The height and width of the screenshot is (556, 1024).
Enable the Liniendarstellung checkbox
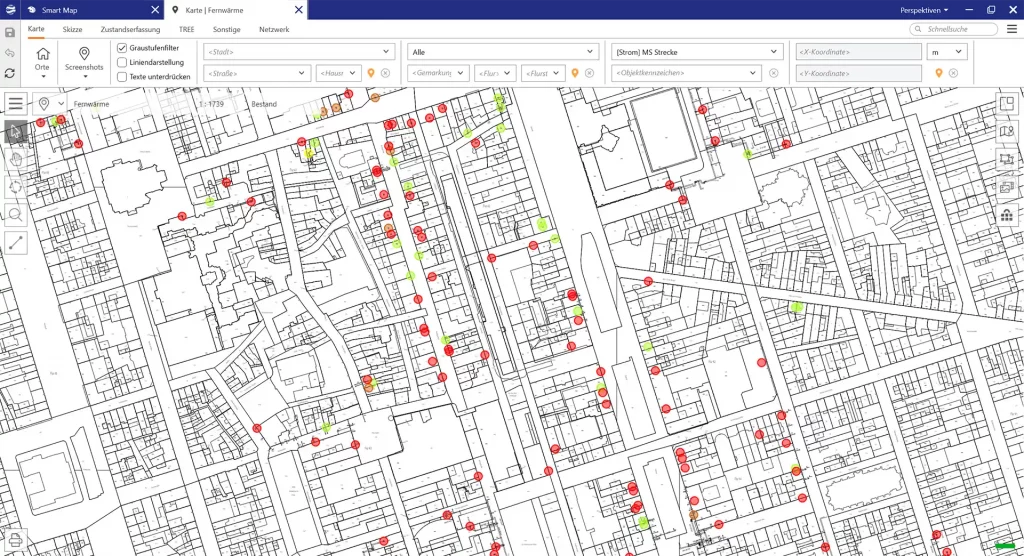pyautogui.click(x=122, y=62)
